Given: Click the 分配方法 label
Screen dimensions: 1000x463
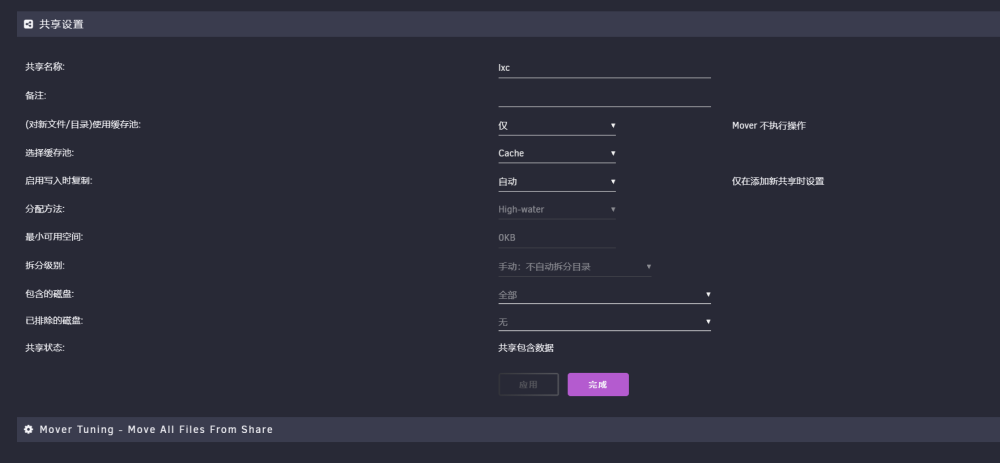Looking at the screenshot, I should click(x=45, y=209).
